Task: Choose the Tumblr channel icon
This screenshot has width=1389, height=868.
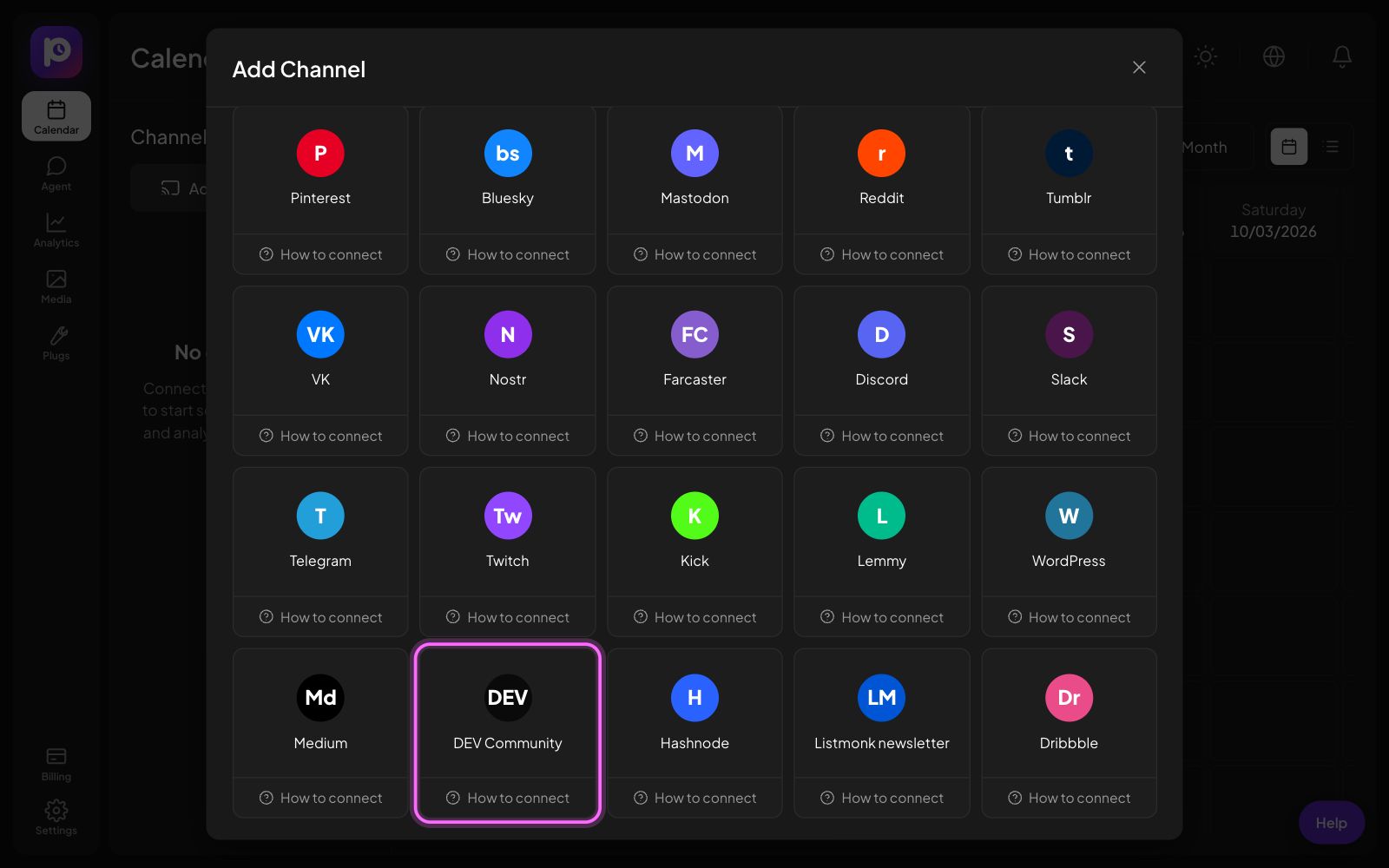Action: tap(1069, 154)
